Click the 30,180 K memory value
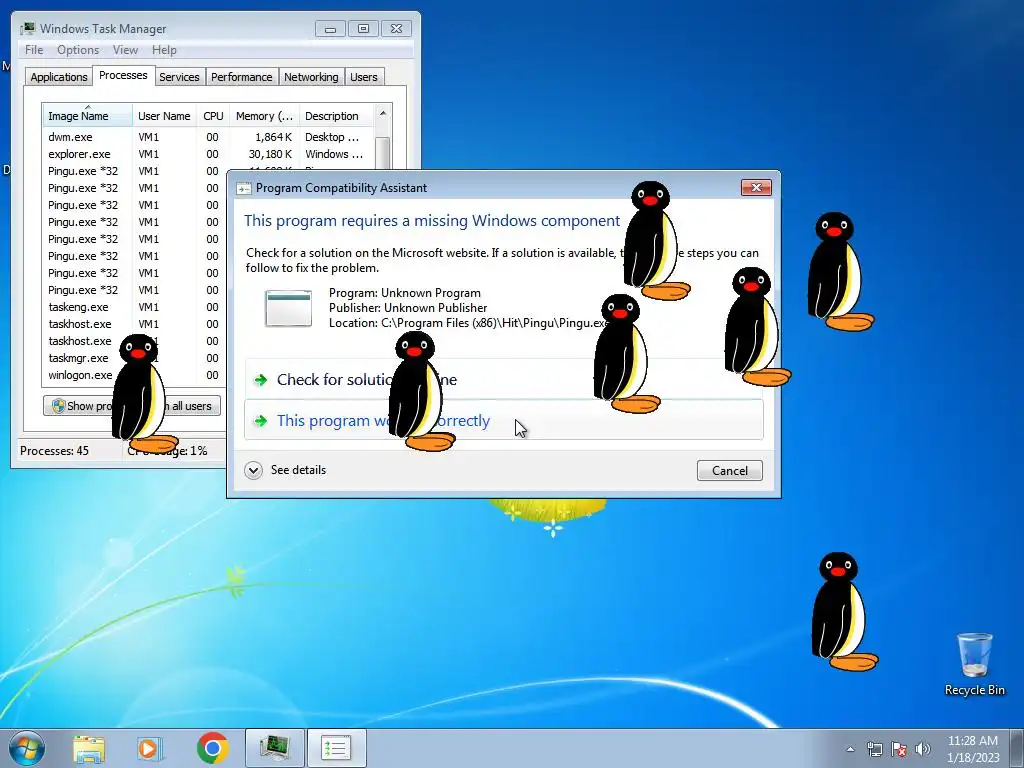 pyautogui.click(x=270, y=154)
